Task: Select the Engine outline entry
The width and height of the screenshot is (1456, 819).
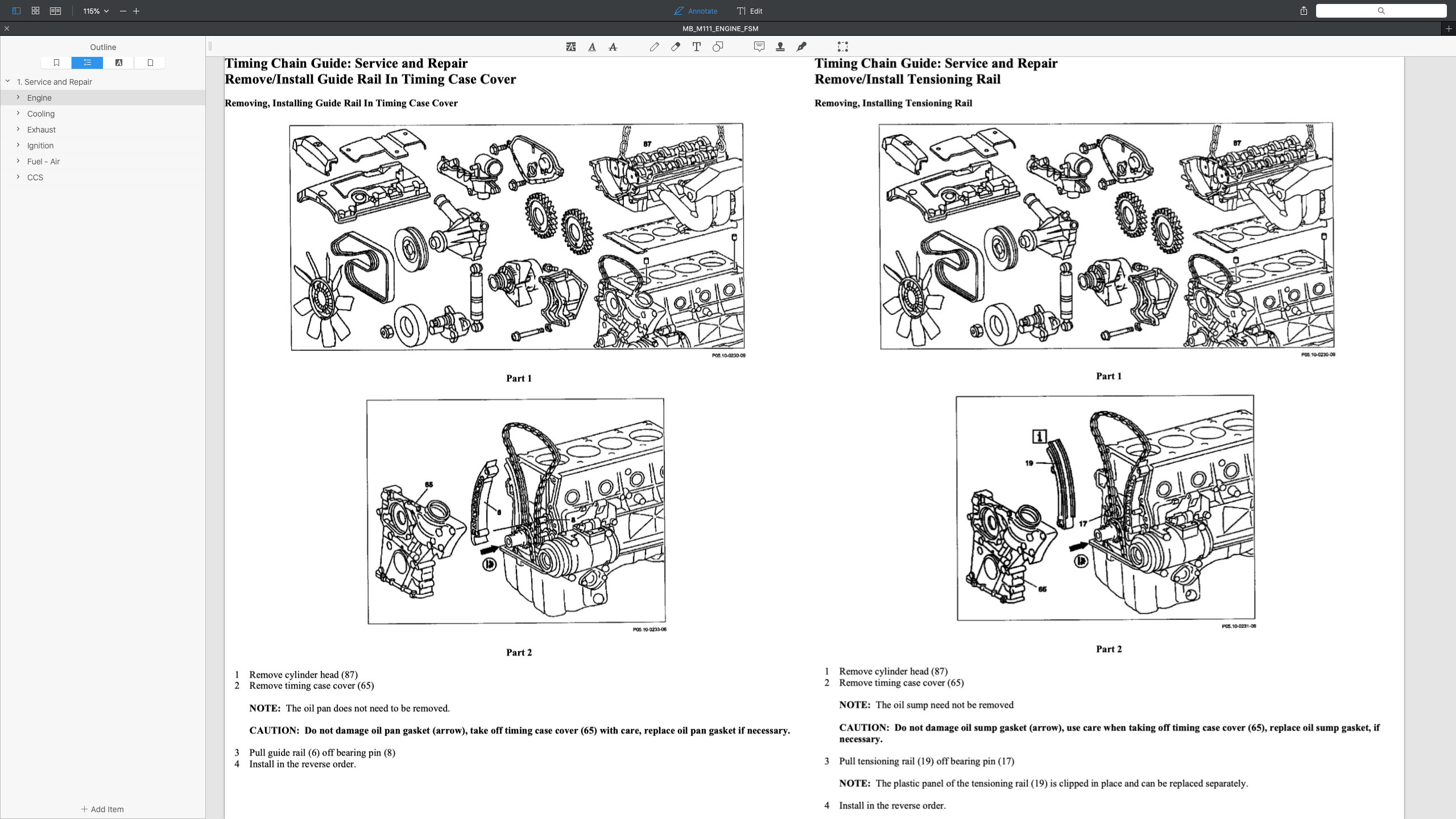Action: click(103, 98)
